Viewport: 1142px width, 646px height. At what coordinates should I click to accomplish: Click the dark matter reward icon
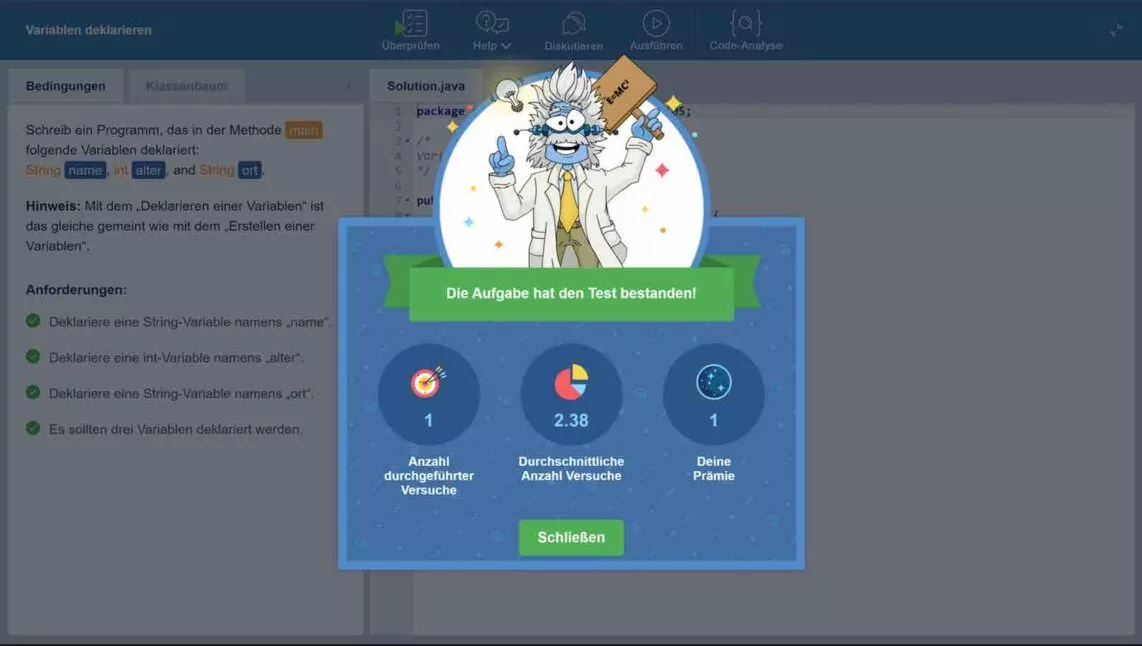click(714, 382)
